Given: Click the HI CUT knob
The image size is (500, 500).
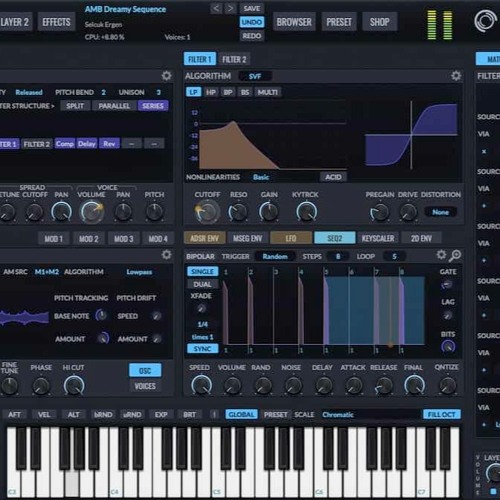Looking at the screenshot, I should pos(74,386).
